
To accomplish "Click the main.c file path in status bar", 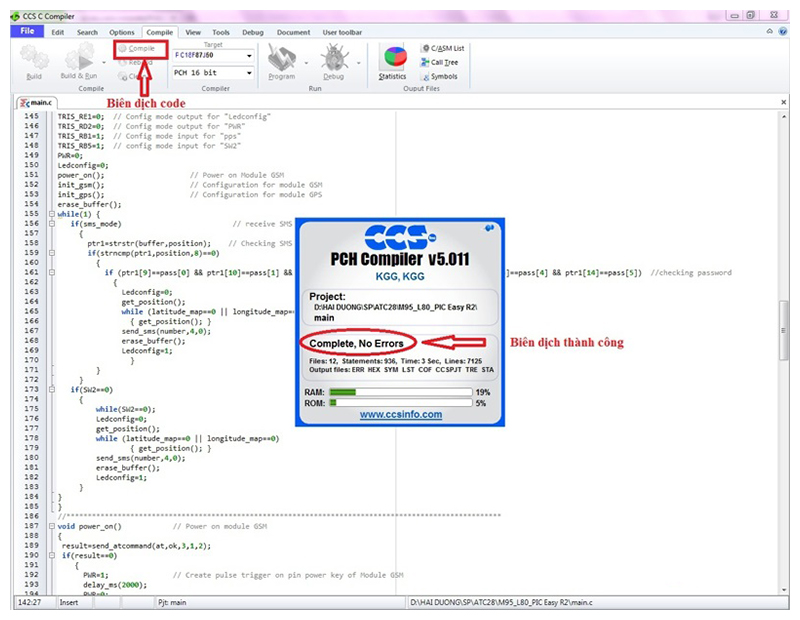I will 502,603.
